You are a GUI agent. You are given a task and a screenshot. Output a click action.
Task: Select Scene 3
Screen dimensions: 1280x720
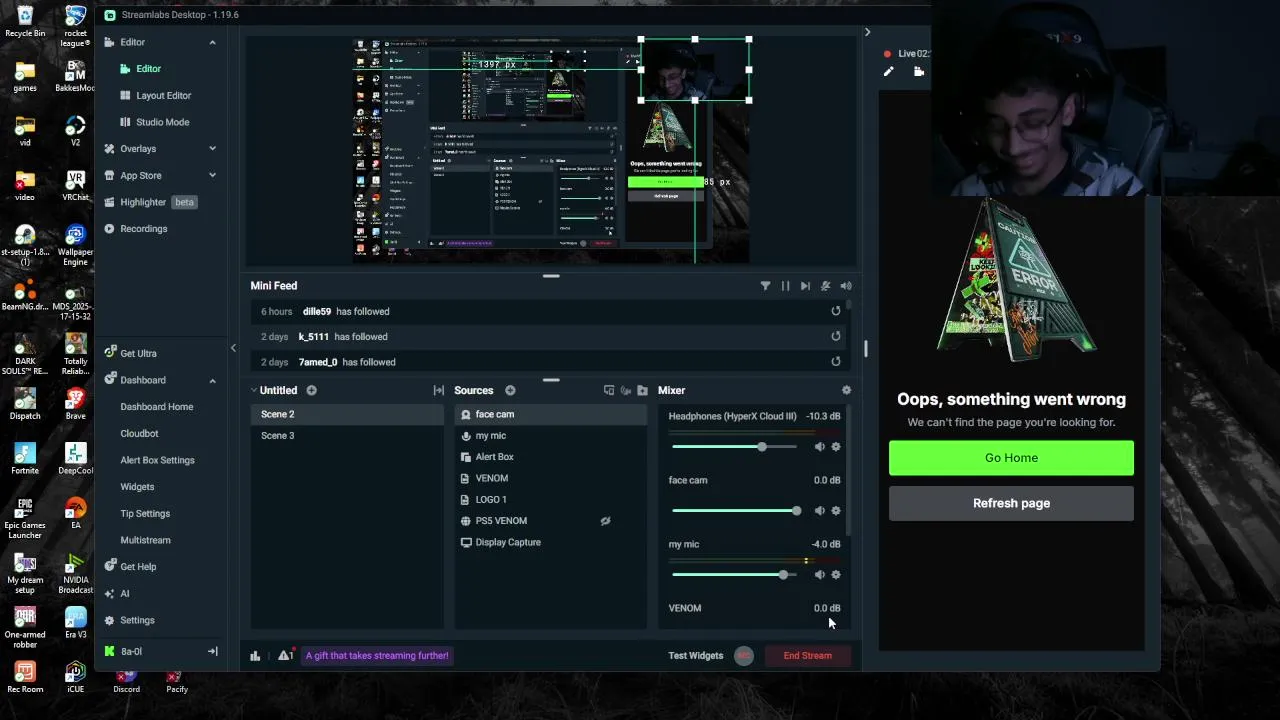pos(347,435)
